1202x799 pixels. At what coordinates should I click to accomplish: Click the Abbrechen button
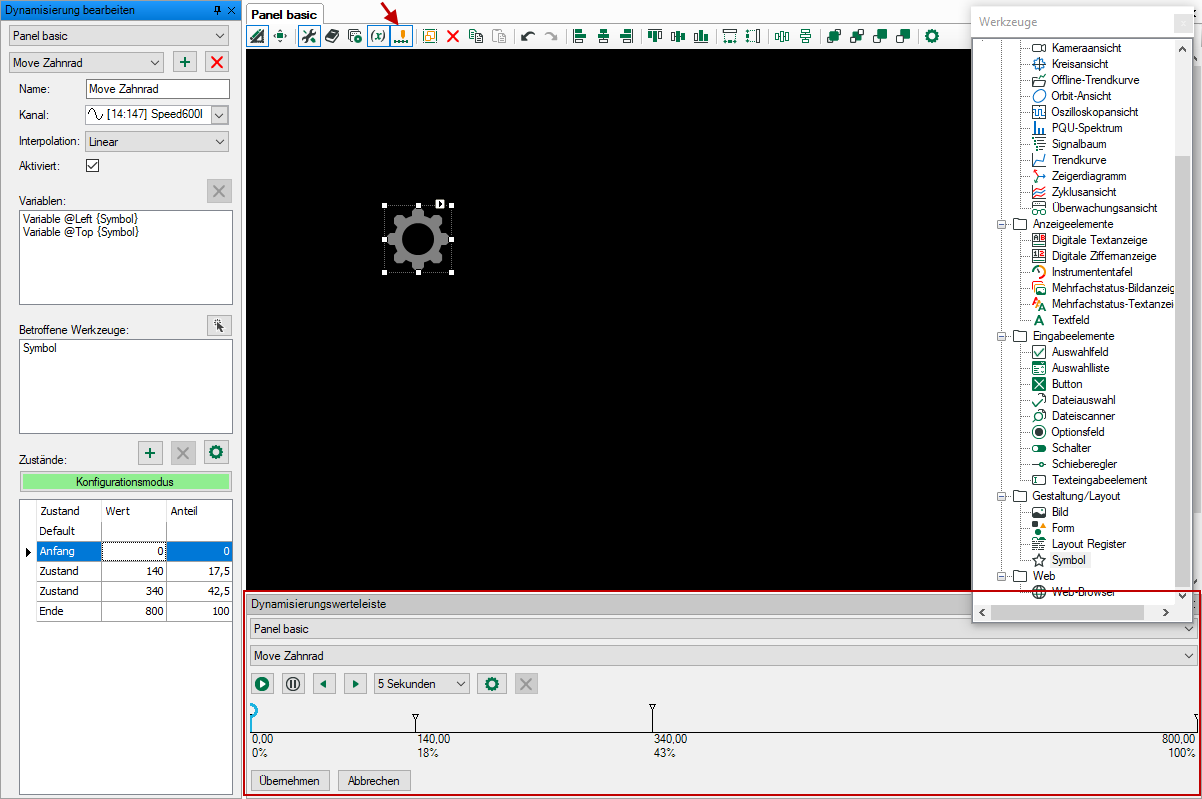pyautogui.click(x=374, y=781)
